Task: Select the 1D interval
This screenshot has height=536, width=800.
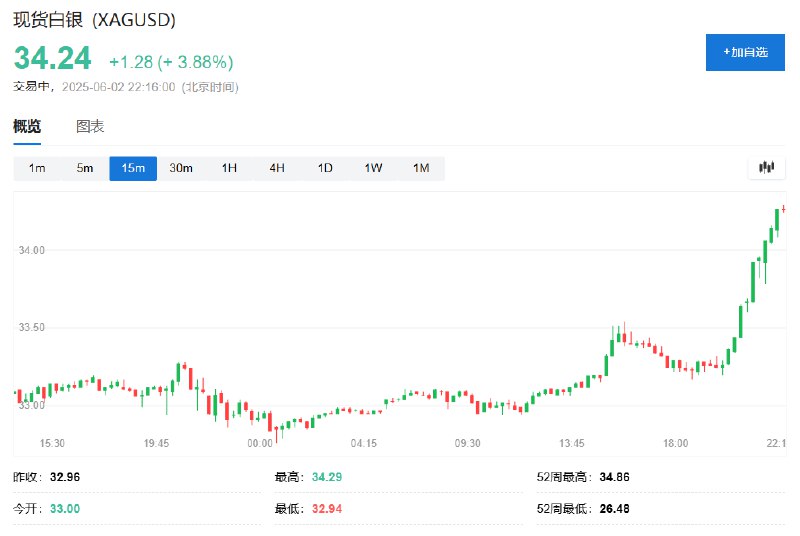Action: click(x=325, y=168)
